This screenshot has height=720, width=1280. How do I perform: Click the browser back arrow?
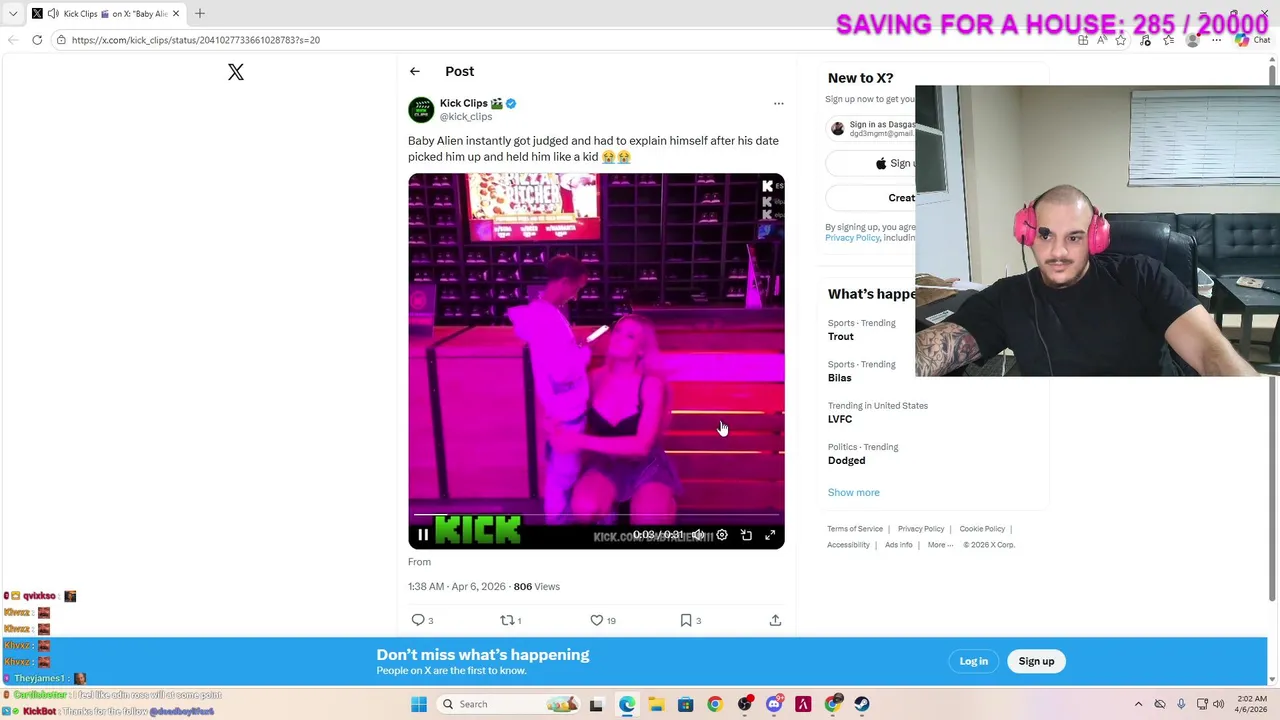(x=12, y=40)
